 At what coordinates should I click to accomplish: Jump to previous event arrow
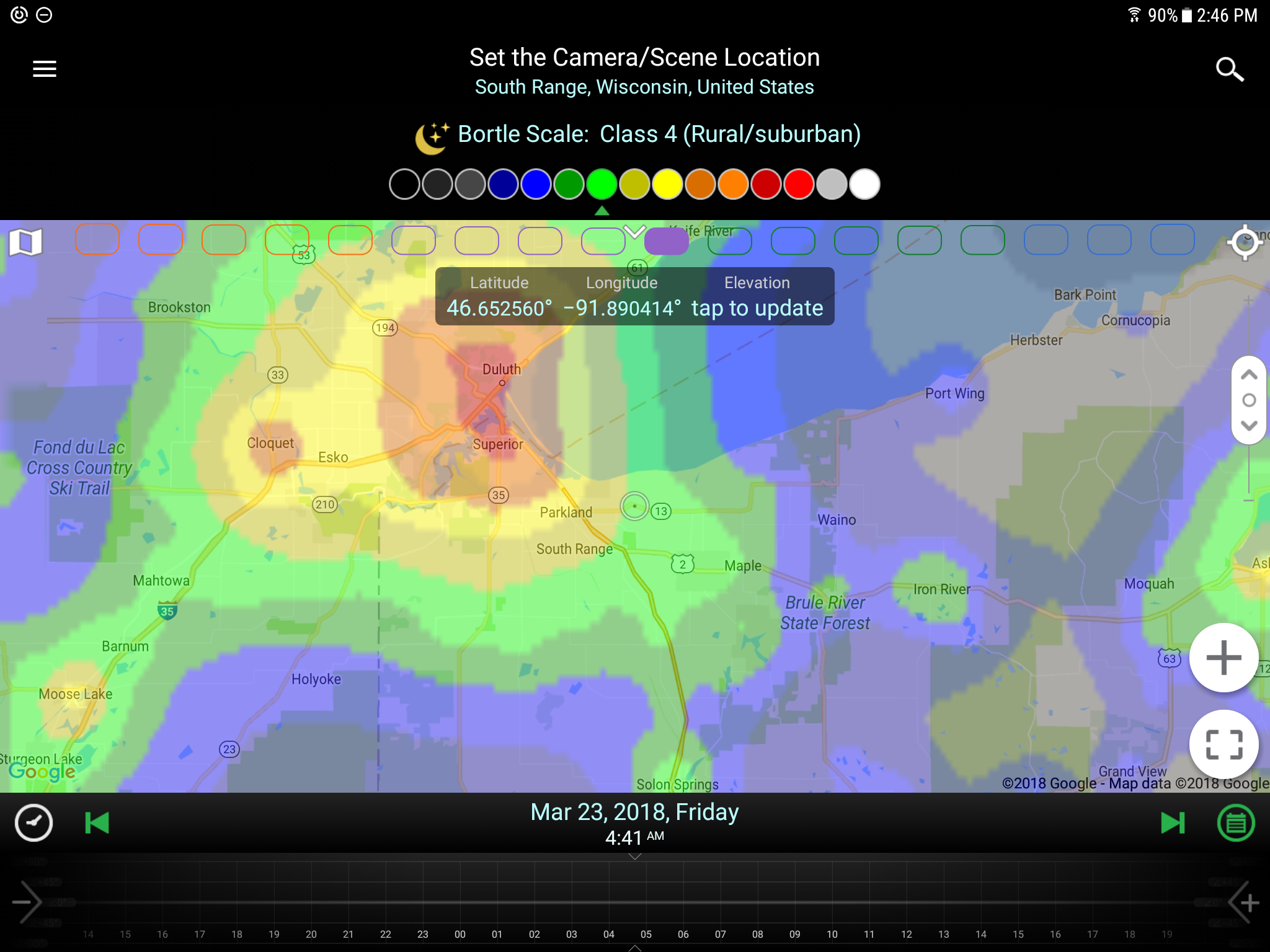(x=97, y=823)
